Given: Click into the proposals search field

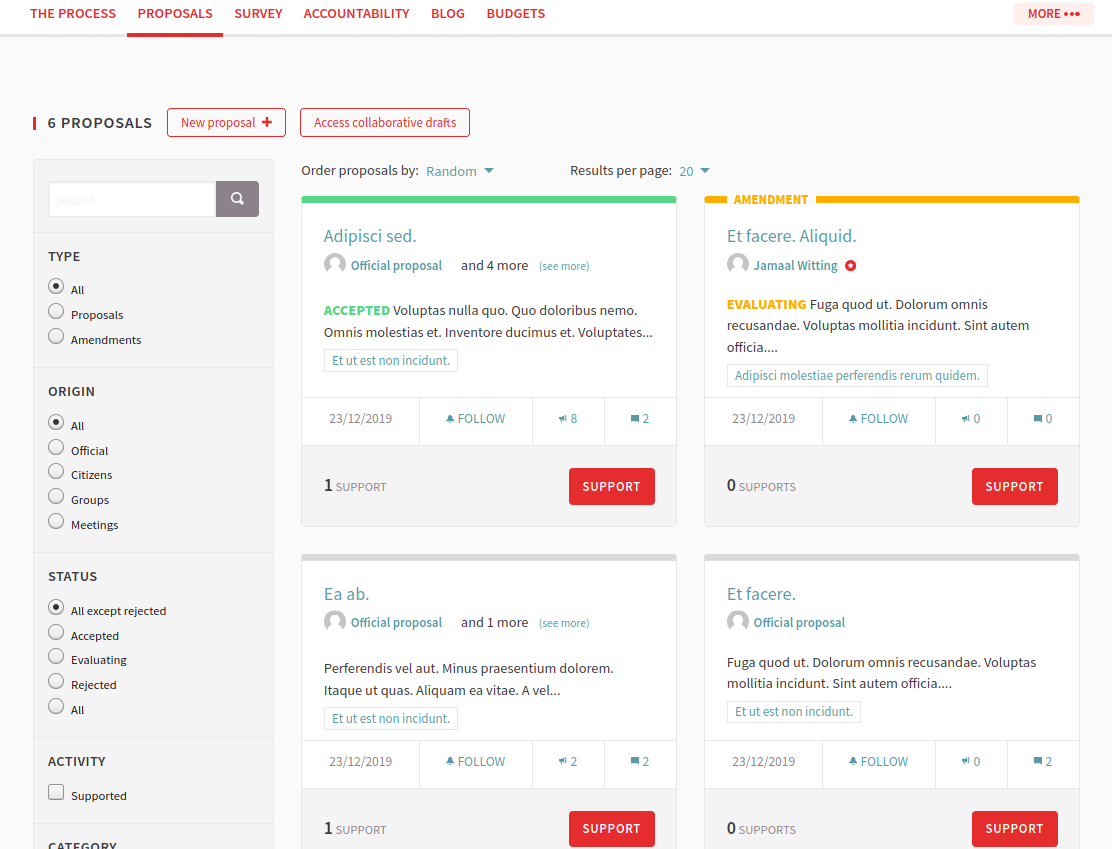Looking at the screenshot, I should [x=132, y=199].
